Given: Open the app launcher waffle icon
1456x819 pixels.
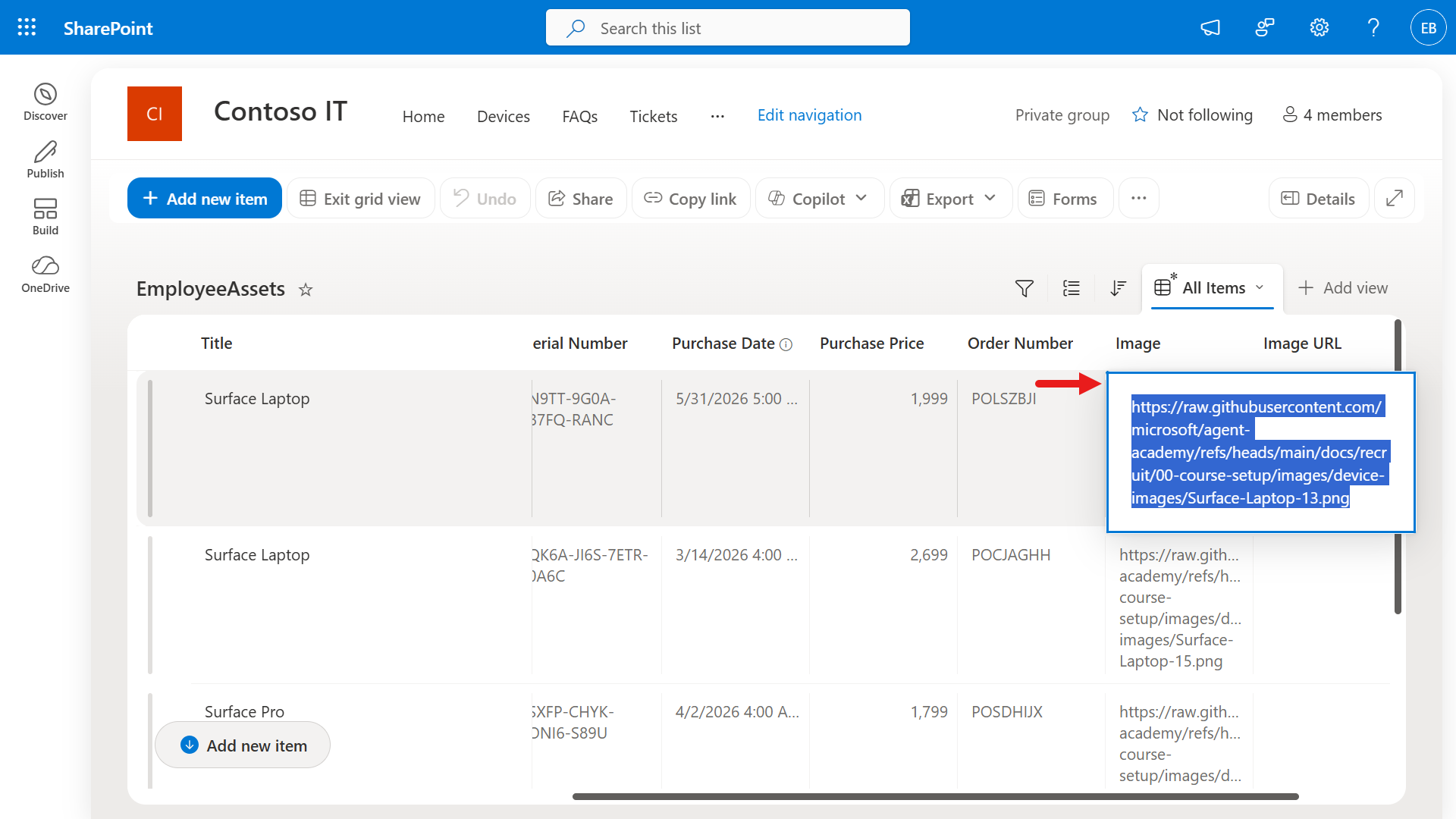Looking at the screenshot, I should (x=27, y=28).
